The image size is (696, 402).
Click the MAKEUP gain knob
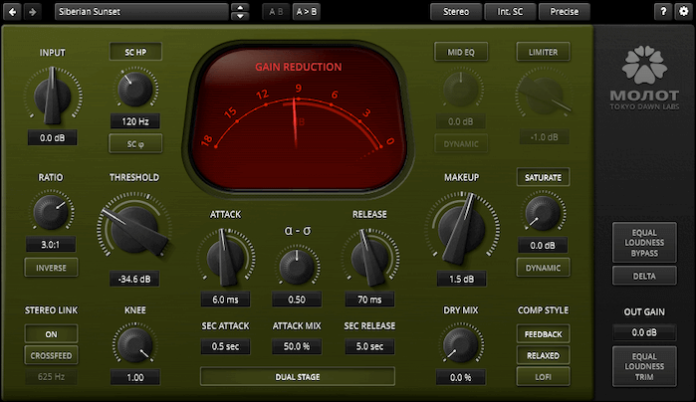point(462,229)
